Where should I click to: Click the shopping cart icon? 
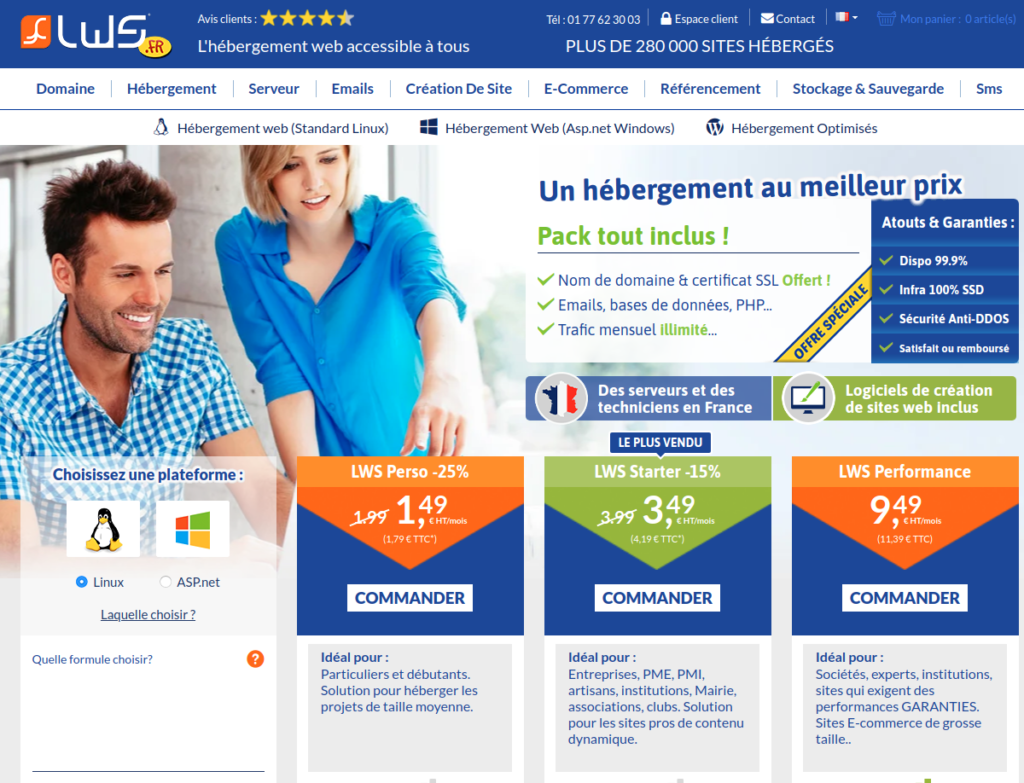pos(886,18)
